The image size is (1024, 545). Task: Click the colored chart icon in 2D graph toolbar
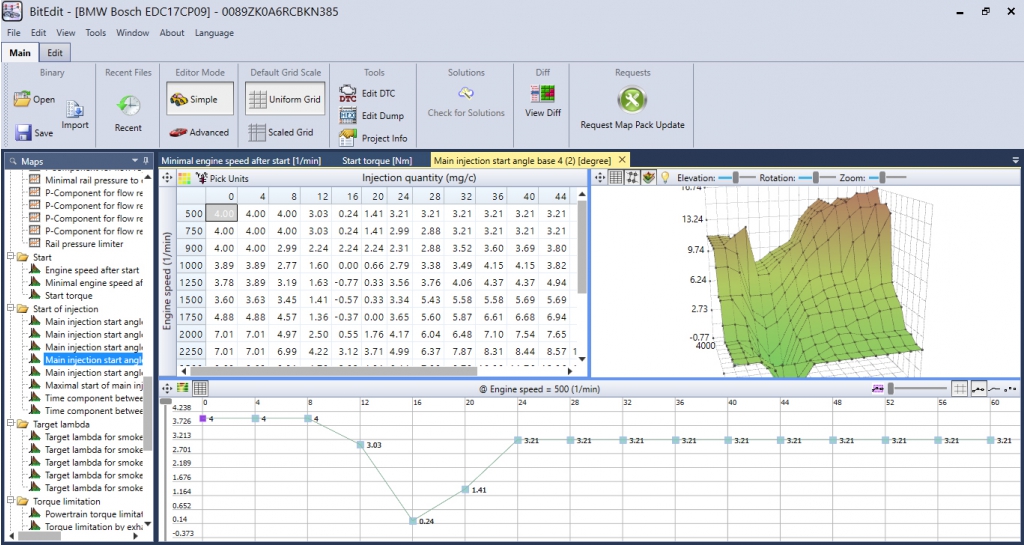pyautogui.click(x=183, y=388)
